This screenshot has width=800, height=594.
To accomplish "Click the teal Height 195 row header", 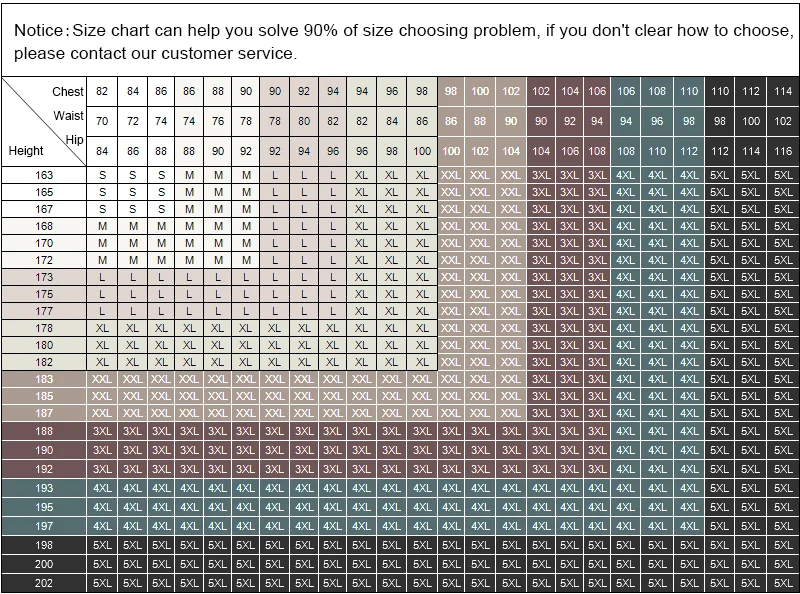I will pos(44,507).
